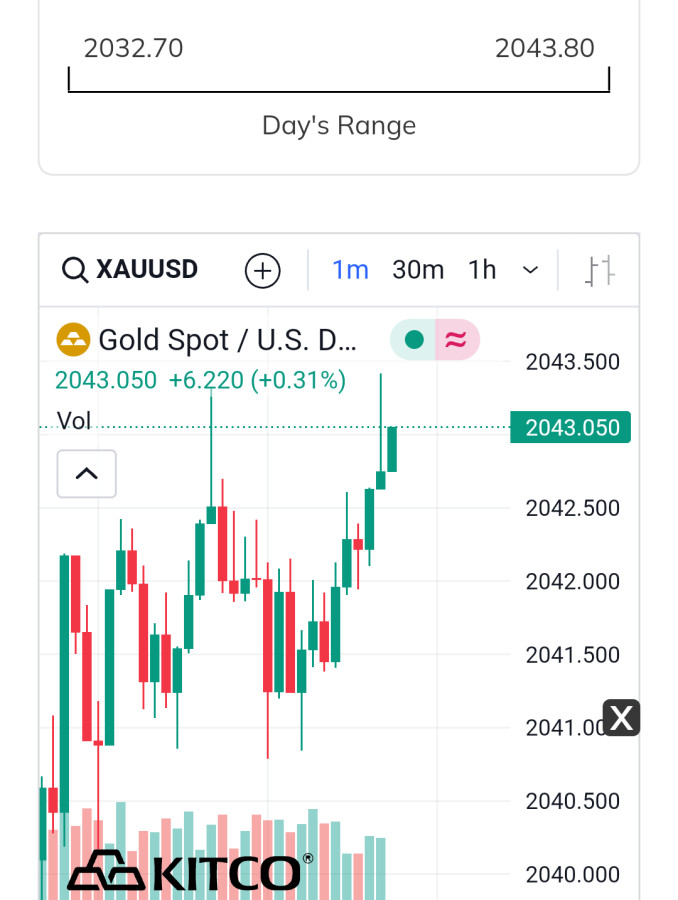Open the bar chart style icon
678x900 pixels.
pos(600,270)
